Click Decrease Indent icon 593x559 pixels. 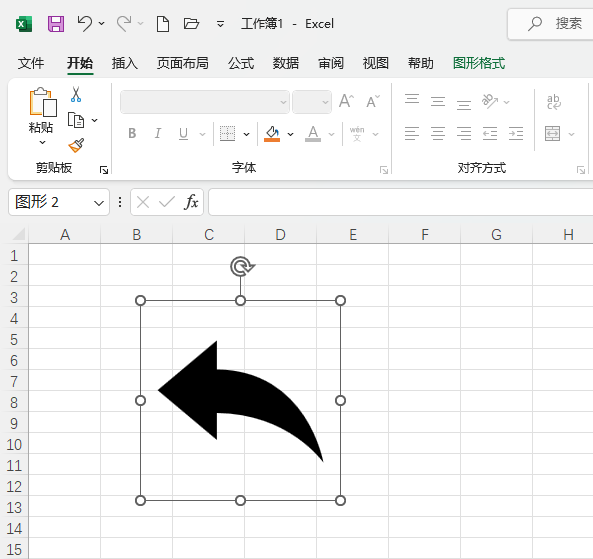[490, 134]
